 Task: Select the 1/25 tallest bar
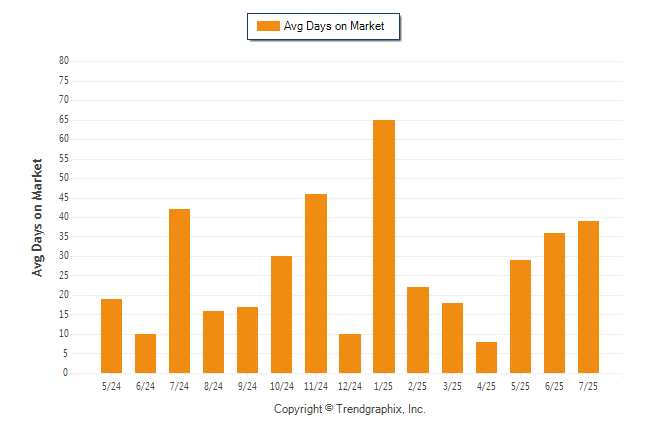tap(384, 246)
